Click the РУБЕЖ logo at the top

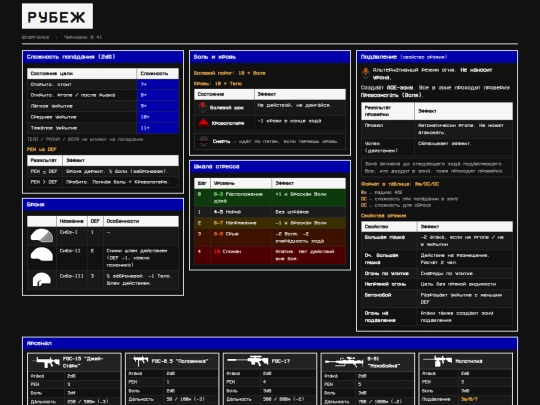point(57,16)
